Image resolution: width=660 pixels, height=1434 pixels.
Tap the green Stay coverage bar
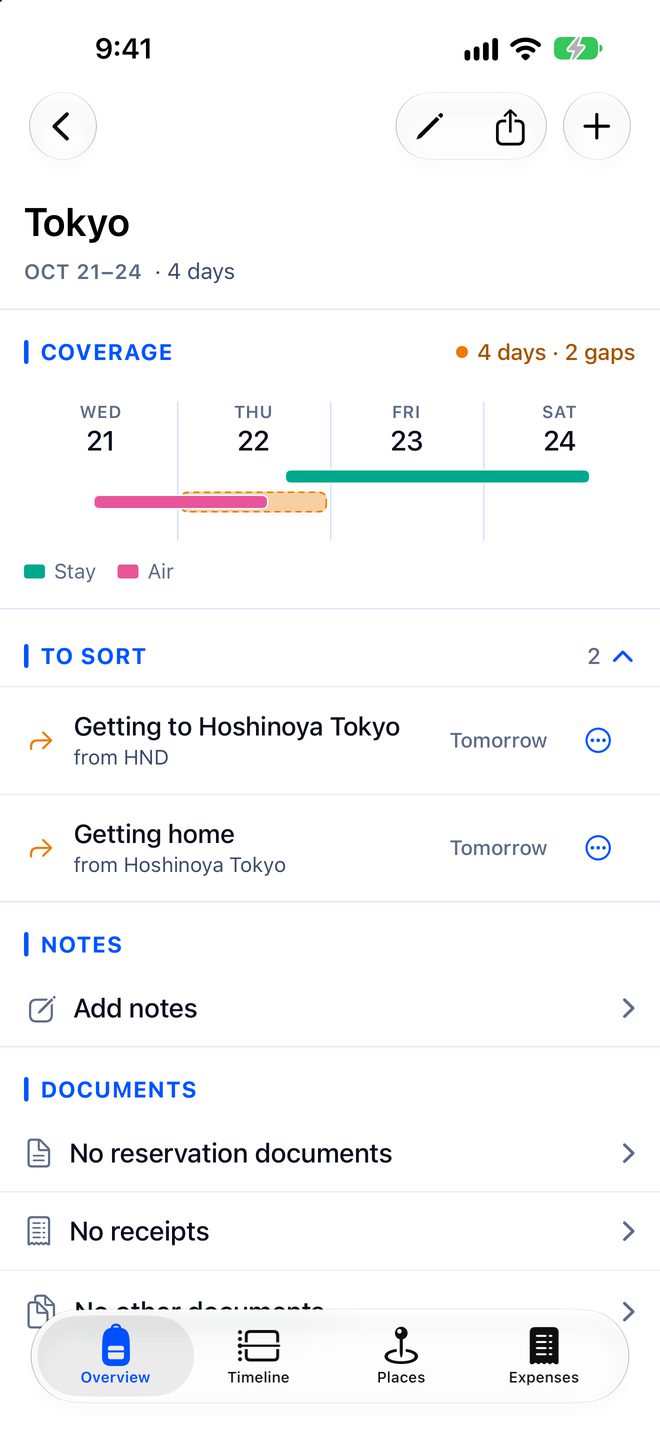tap(437, 476)
